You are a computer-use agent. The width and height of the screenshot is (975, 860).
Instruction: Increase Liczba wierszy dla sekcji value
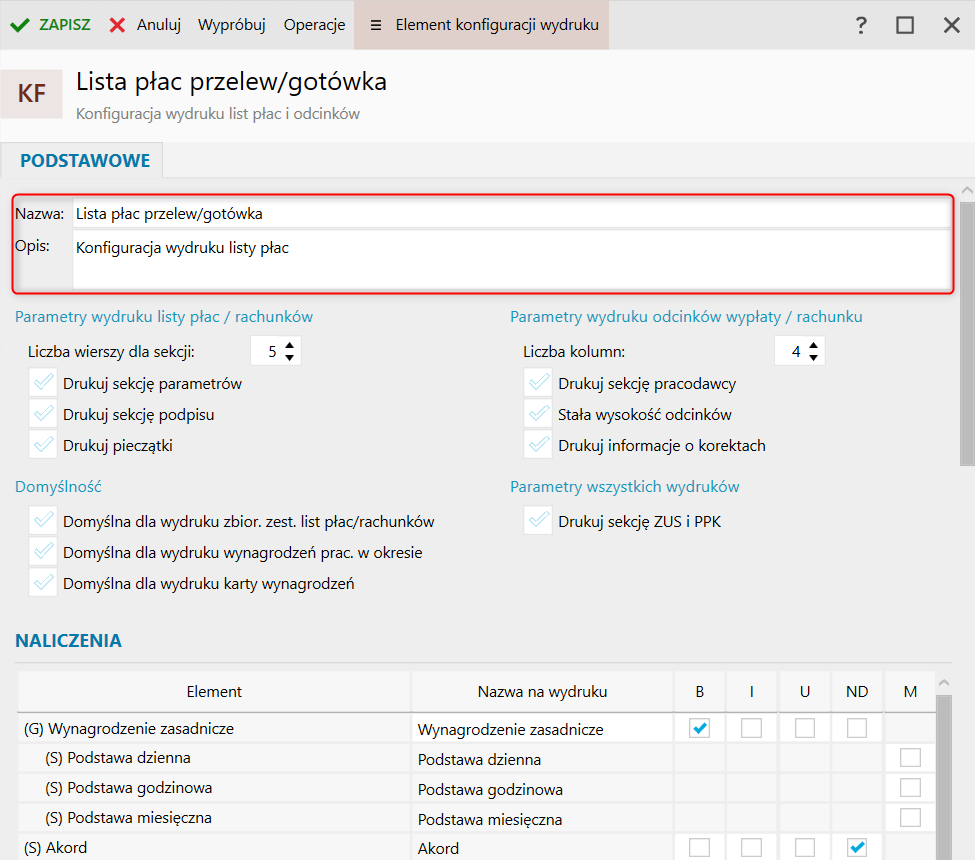(x=289, y=345)
